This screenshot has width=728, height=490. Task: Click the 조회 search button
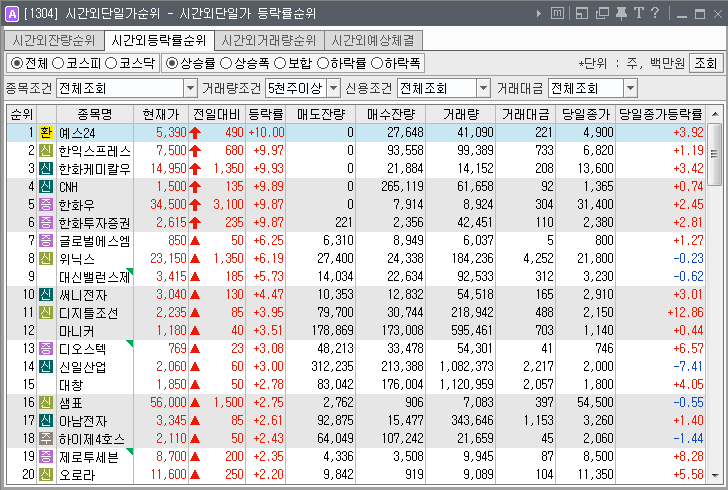click(706, 63)
